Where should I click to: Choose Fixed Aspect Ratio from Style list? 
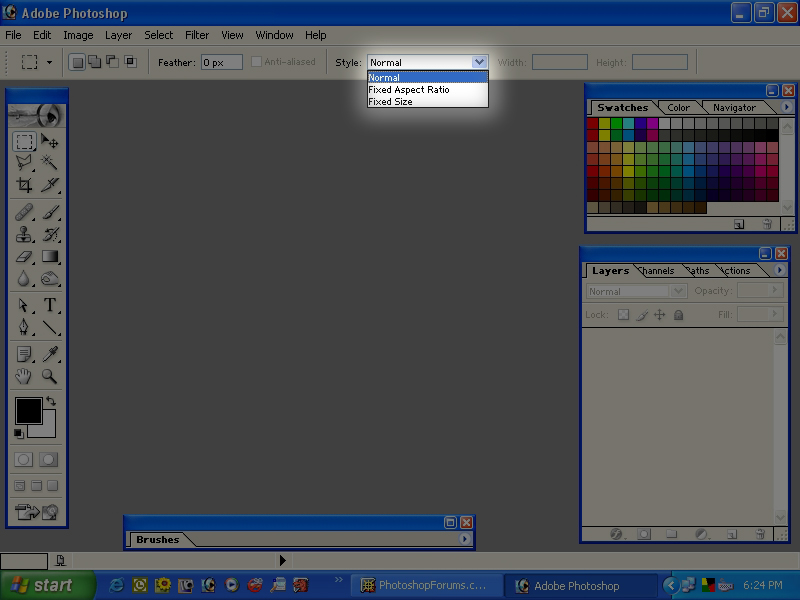pyautogui.click(x=409, y=90)
